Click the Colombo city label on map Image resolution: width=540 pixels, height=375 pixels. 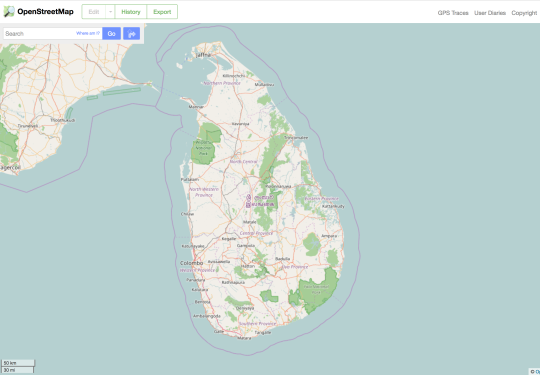click(191, 263)
